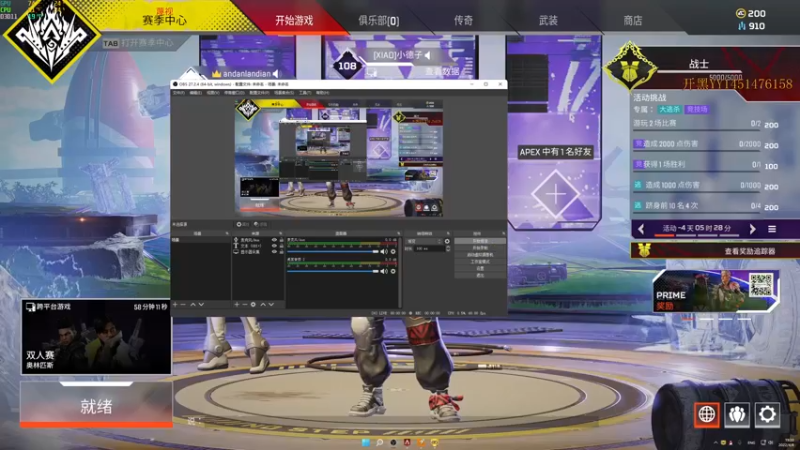
Task: Add a new source in OBS sources panel
Action: click(x=237, y=305)
